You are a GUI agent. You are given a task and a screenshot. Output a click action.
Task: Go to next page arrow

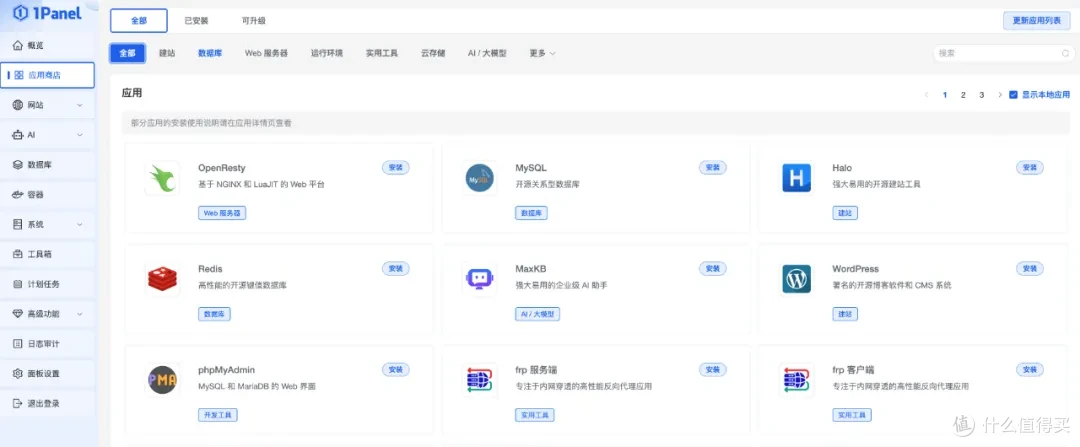click(999, 95)
